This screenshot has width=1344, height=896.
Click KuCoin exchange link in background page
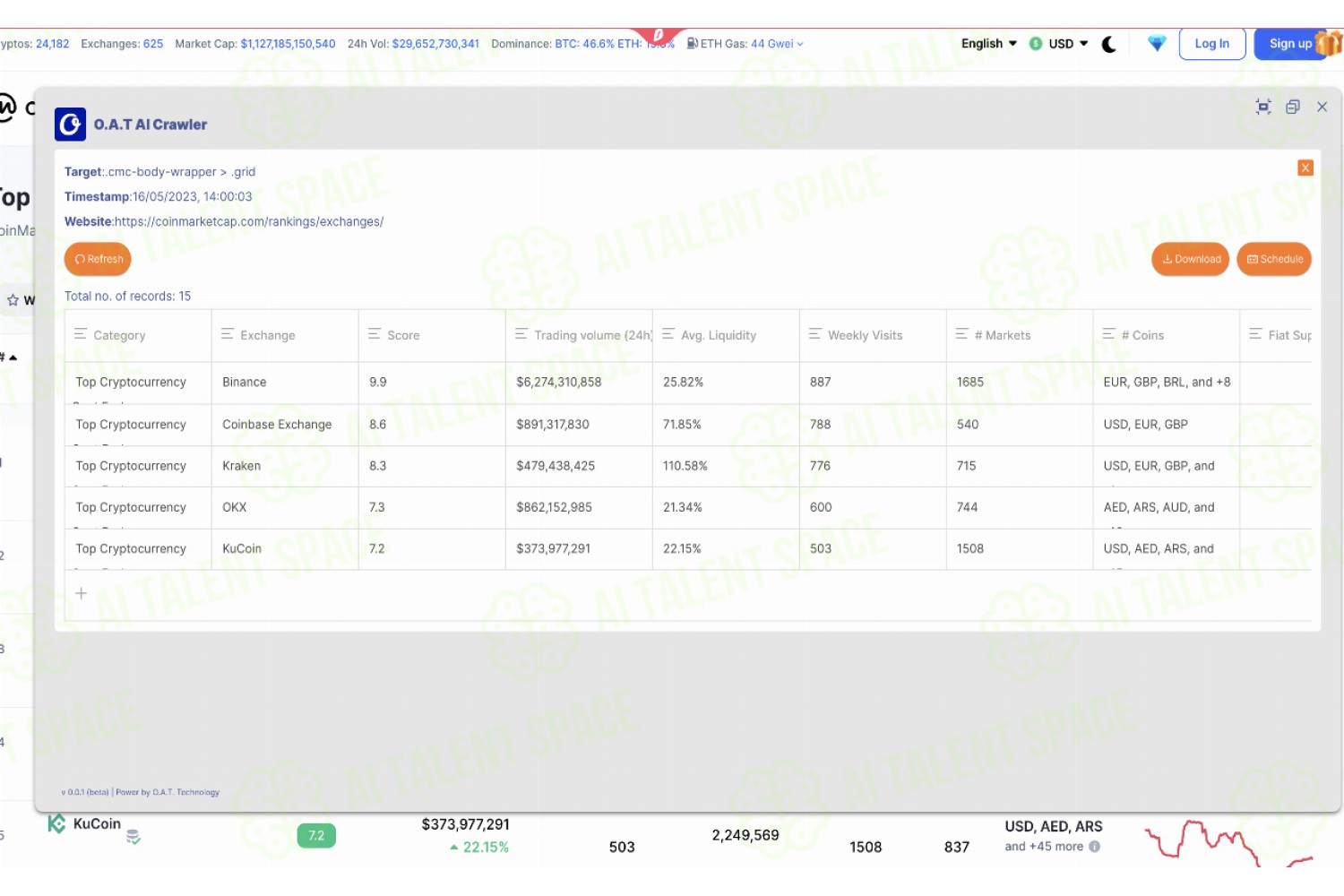pos(97,823)
